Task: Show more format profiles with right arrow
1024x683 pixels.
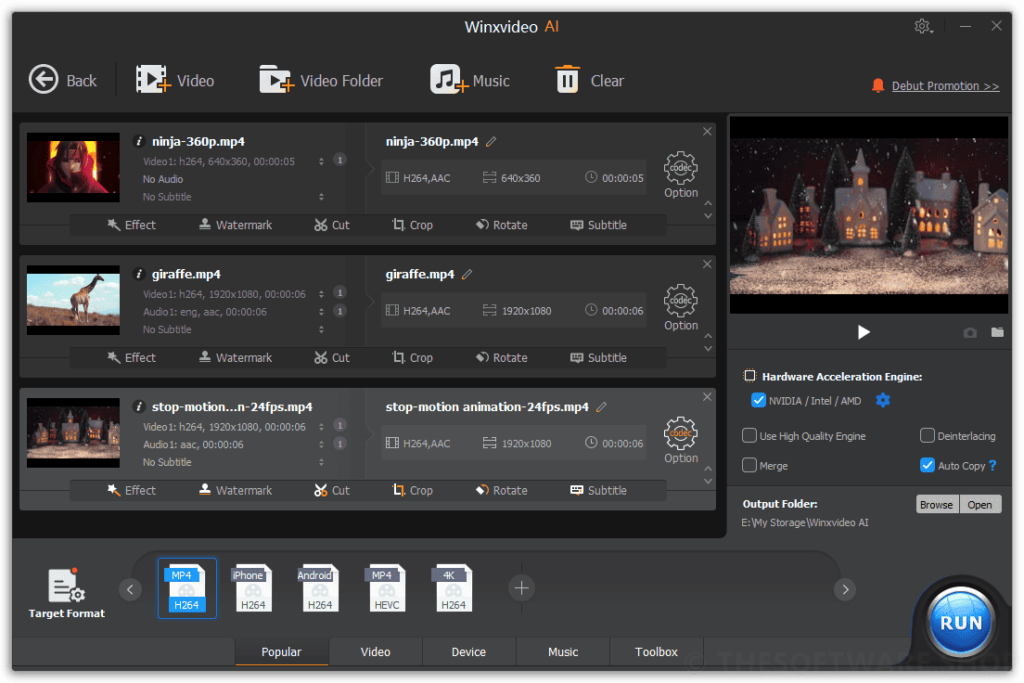Action: point(844,589)
